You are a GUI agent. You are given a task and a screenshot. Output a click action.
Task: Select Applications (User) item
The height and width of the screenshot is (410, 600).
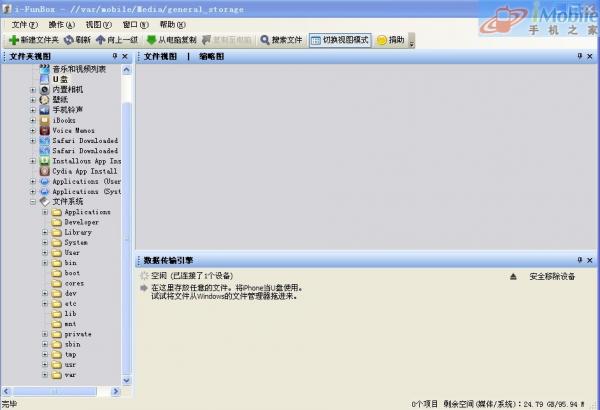[86, 181]
